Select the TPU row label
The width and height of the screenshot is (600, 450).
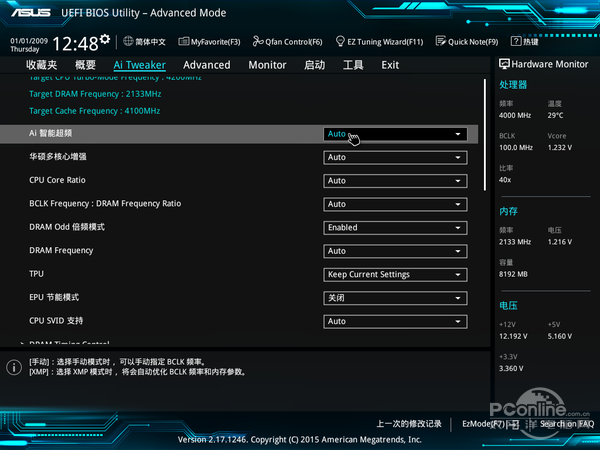[36, 274]
